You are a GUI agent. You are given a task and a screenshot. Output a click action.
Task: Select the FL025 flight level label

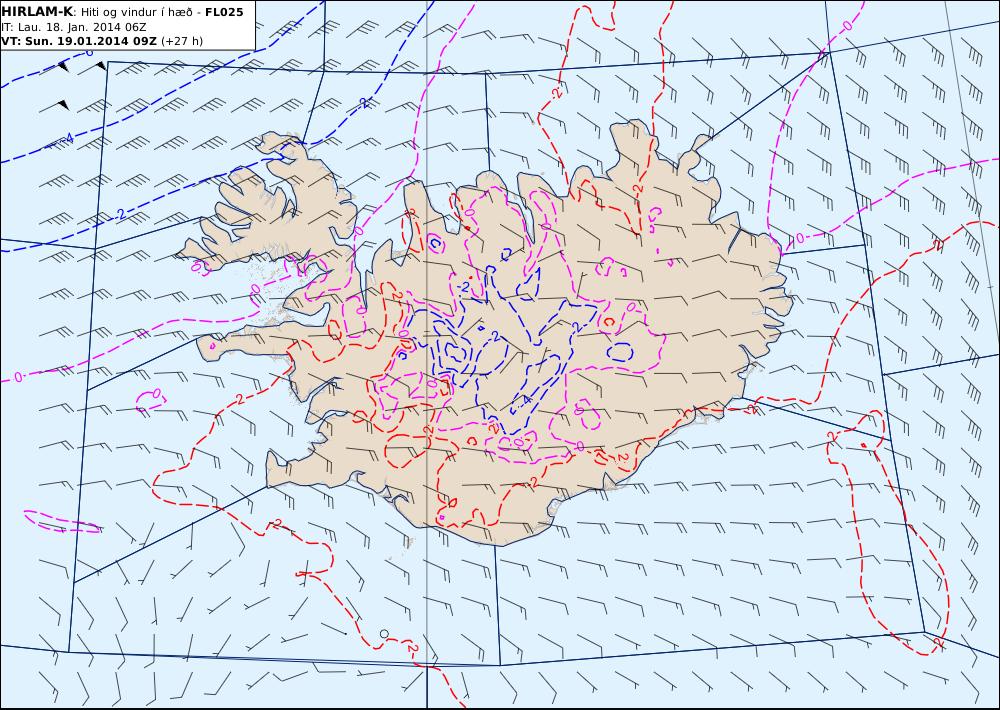point(224,12)
